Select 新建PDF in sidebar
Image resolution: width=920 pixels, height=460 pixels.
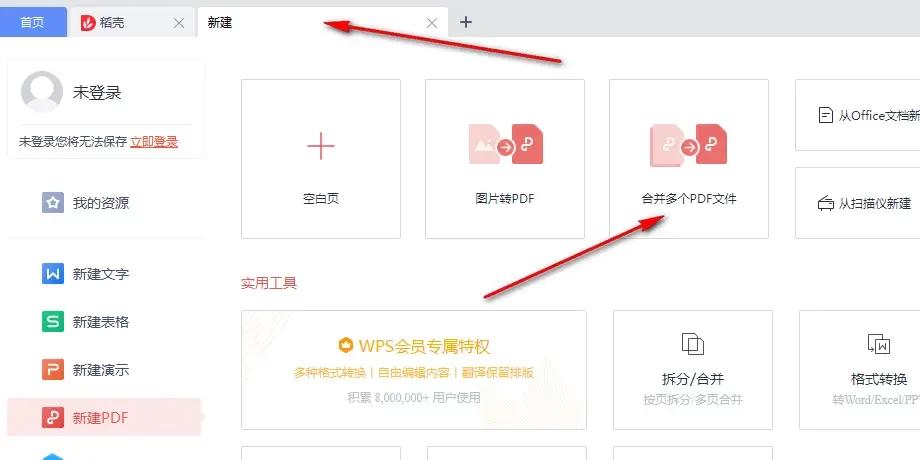(x=104, y=418)
